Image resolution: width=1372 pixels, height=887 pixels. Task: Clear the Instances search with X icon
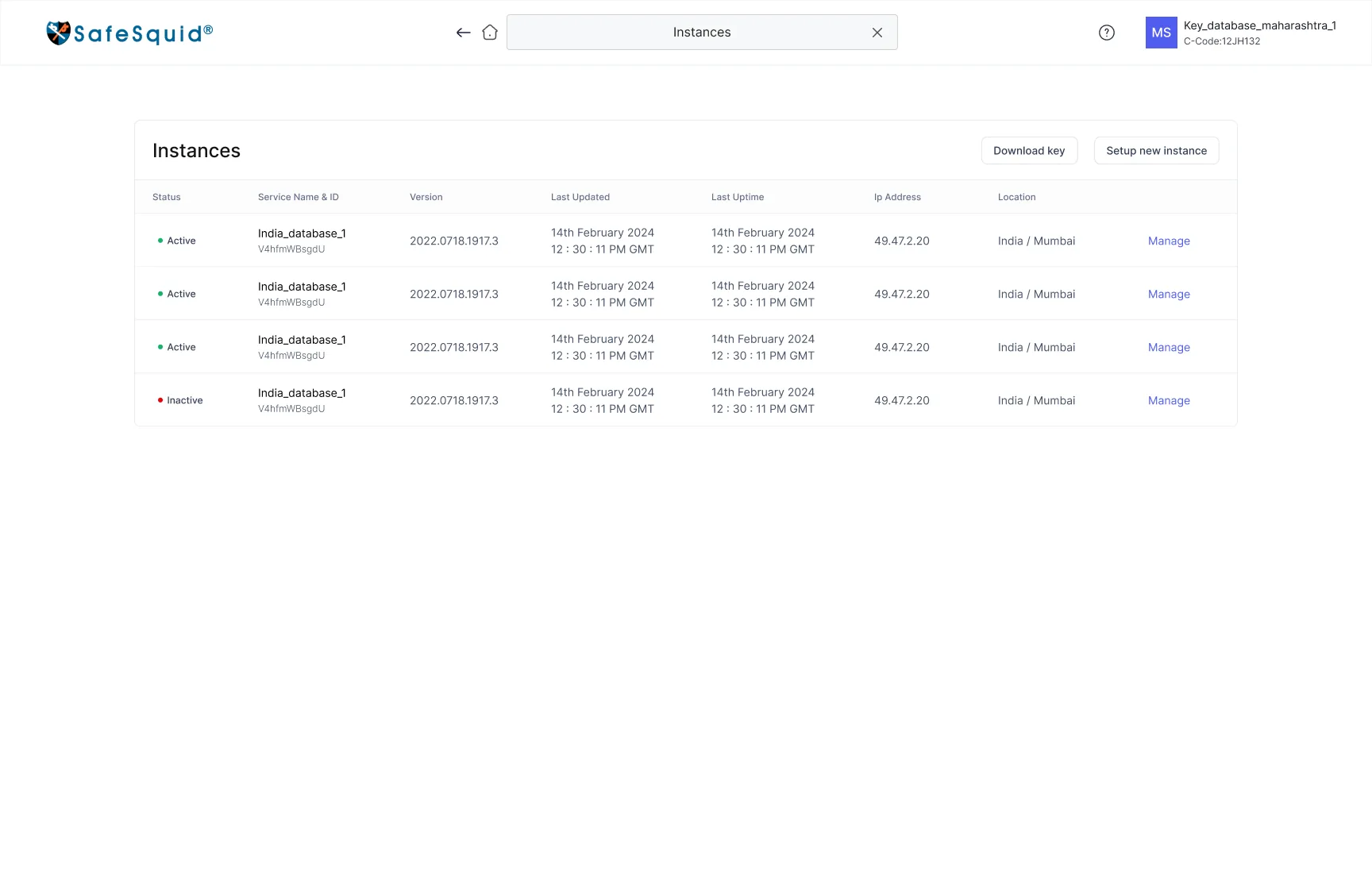point(877,33)
